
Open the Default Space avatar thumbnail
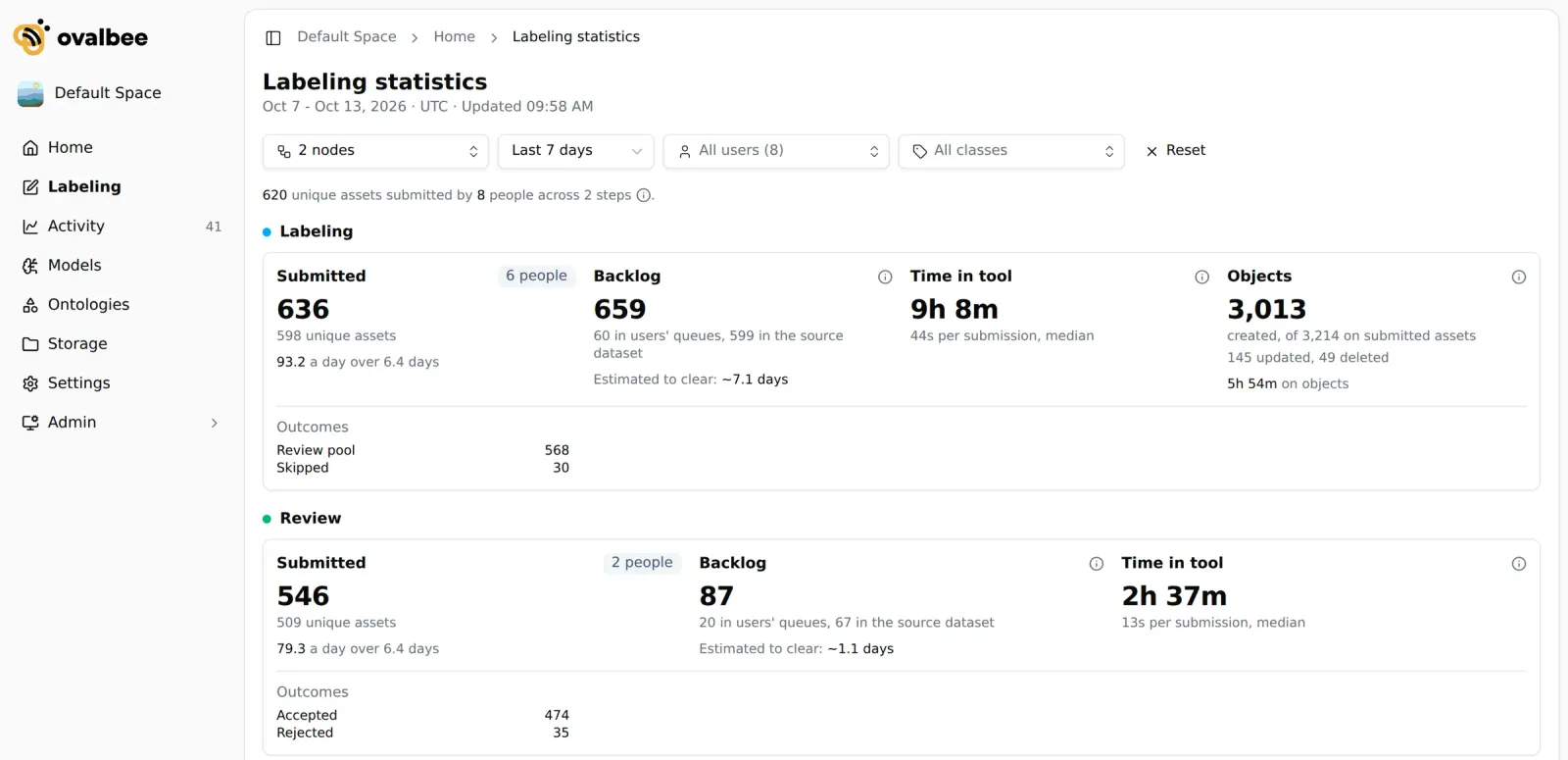pyautogui.click(x=30, y=93)
